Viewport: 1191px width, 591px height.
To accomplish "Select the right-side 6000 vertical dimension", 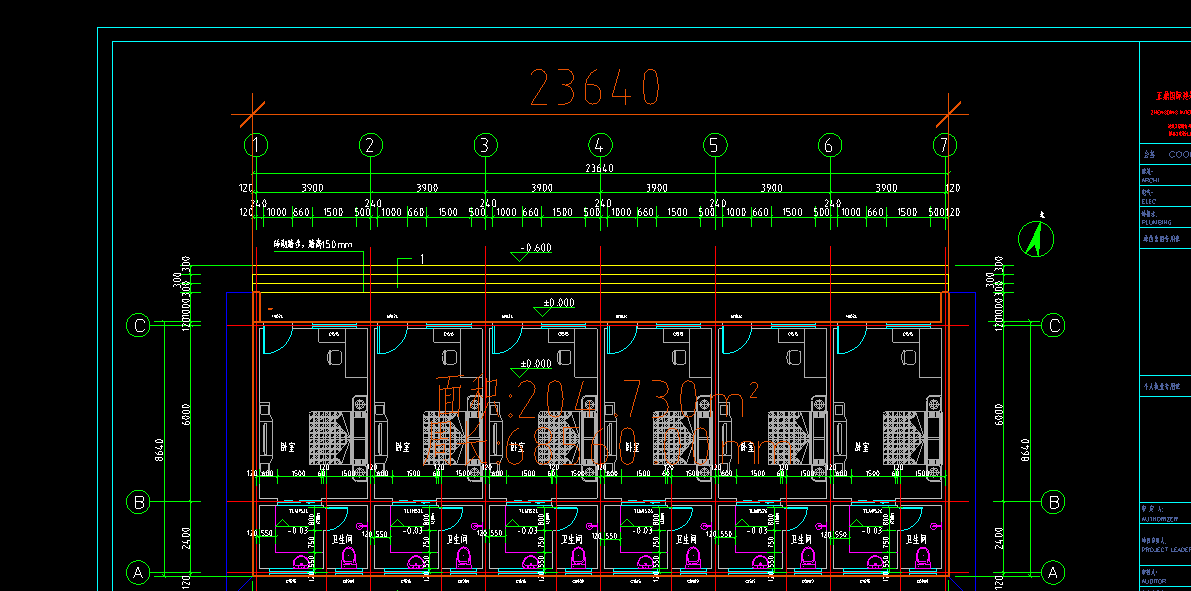I will tap(999, 415).
